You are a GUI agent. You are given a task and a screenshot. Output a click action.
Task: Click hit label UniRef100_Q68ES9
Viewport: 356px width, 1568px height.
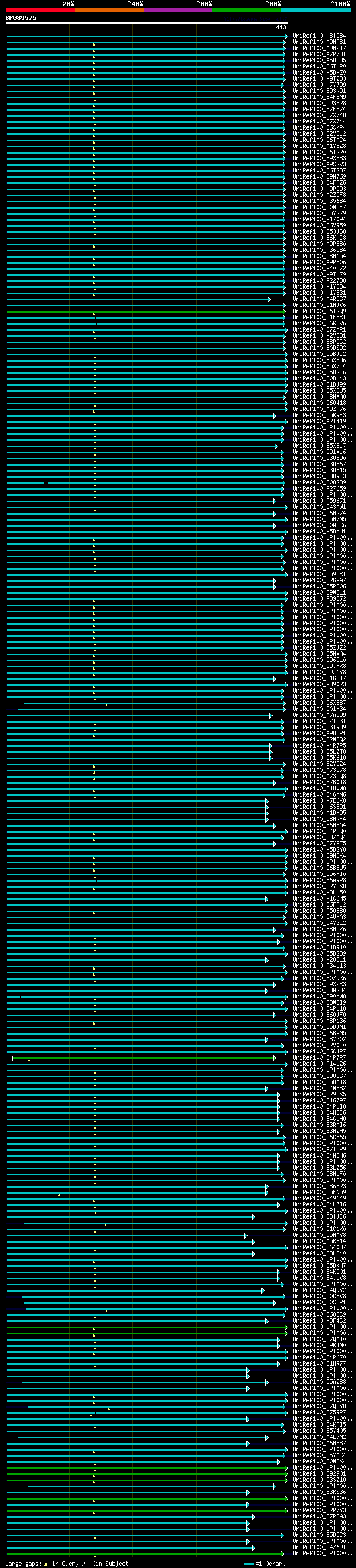(319, 1314)
